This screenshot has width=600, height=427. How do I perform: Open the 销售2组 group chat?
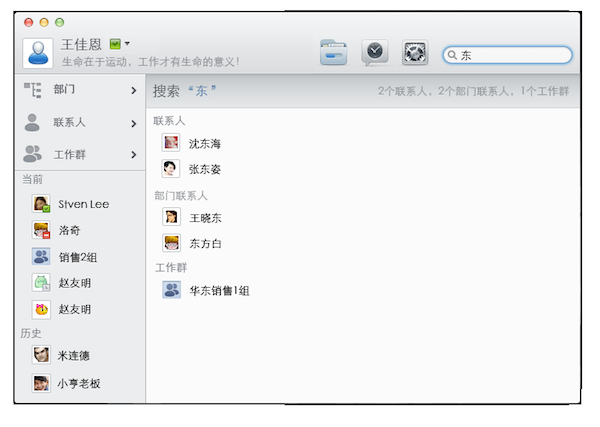[78, 257]
